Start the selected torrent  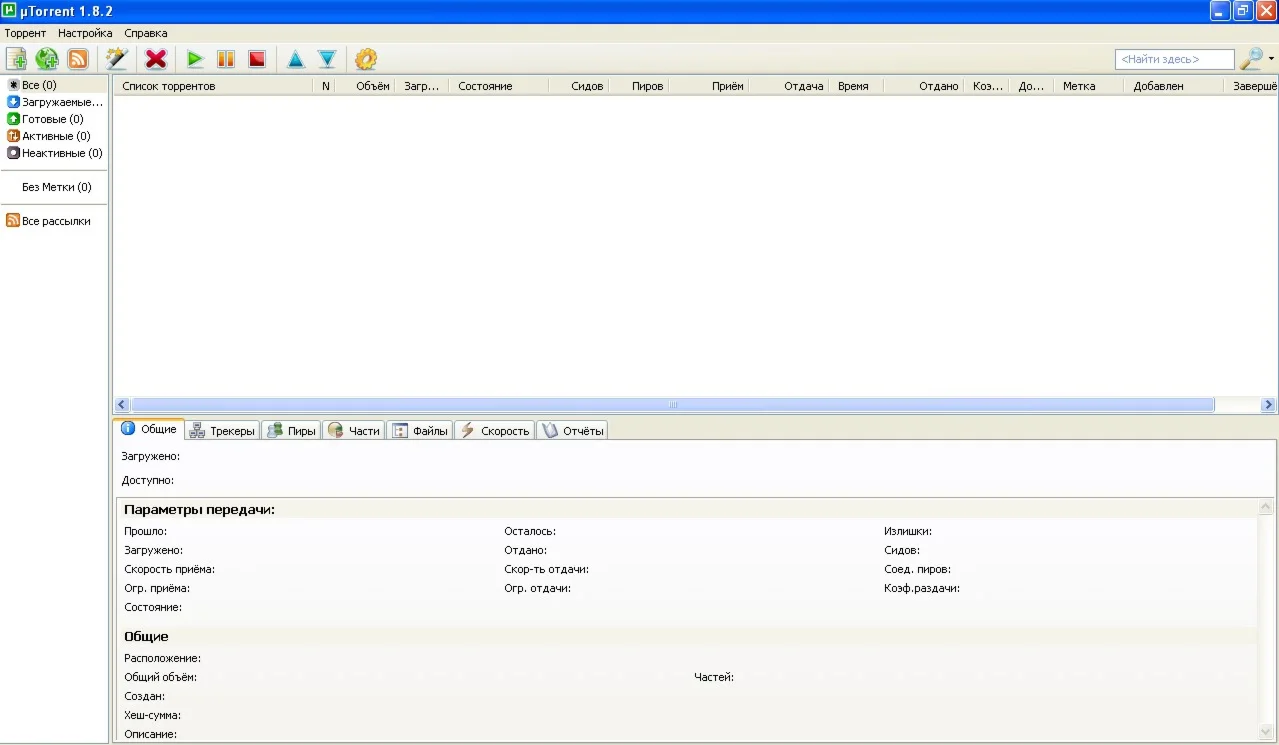coord(195,58)
